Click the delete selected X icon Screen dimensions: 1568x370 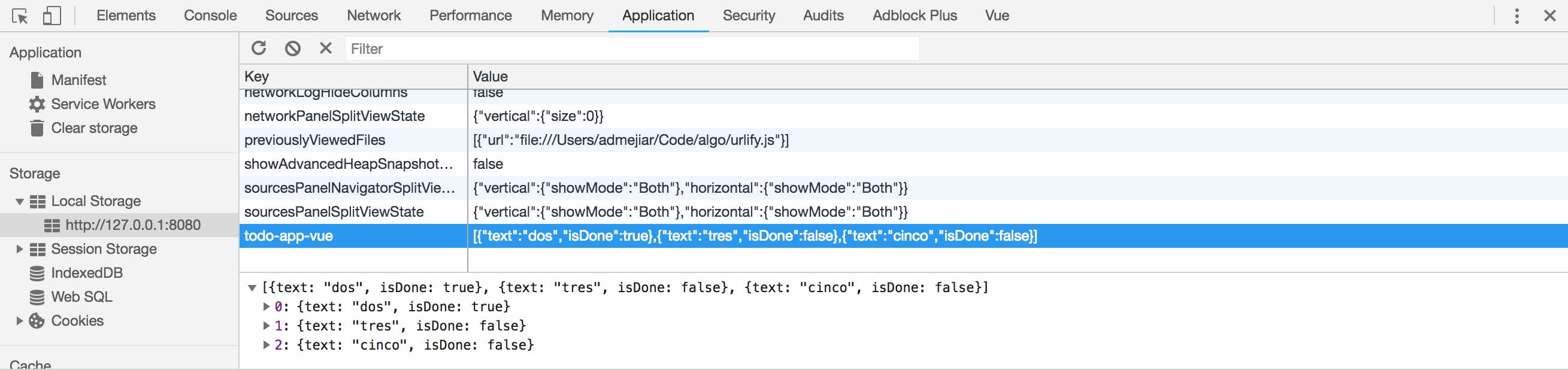click(x=326, y=48)
